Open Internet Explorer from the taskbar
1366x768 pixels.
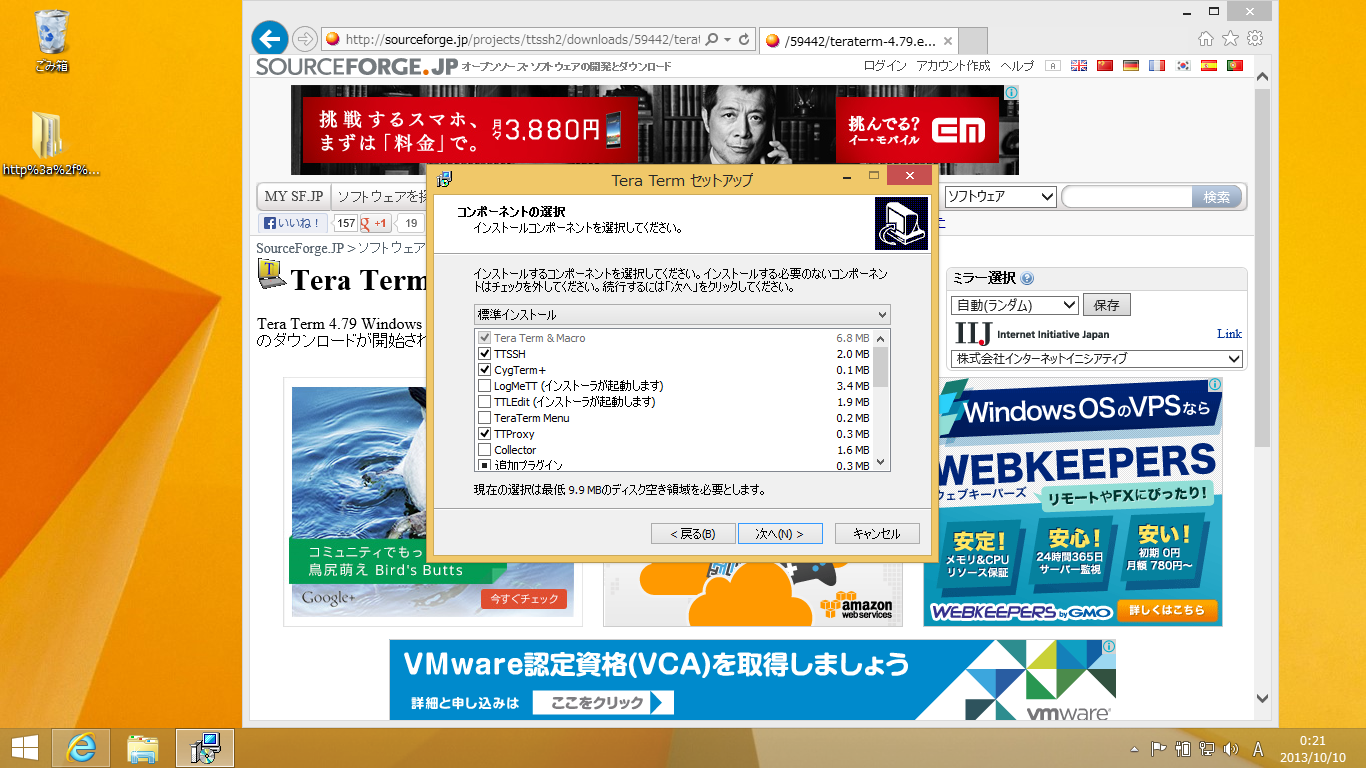point(81,747)
